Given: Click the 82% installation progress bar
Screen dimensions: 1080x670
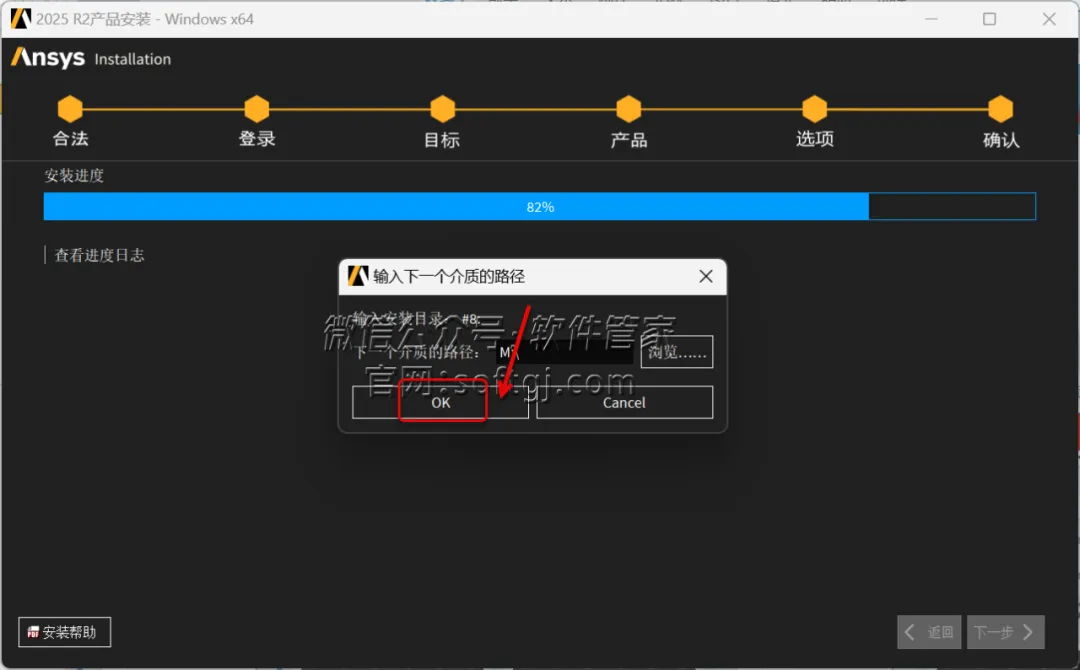Looking at the screenshot, I should tap(539, 207).
